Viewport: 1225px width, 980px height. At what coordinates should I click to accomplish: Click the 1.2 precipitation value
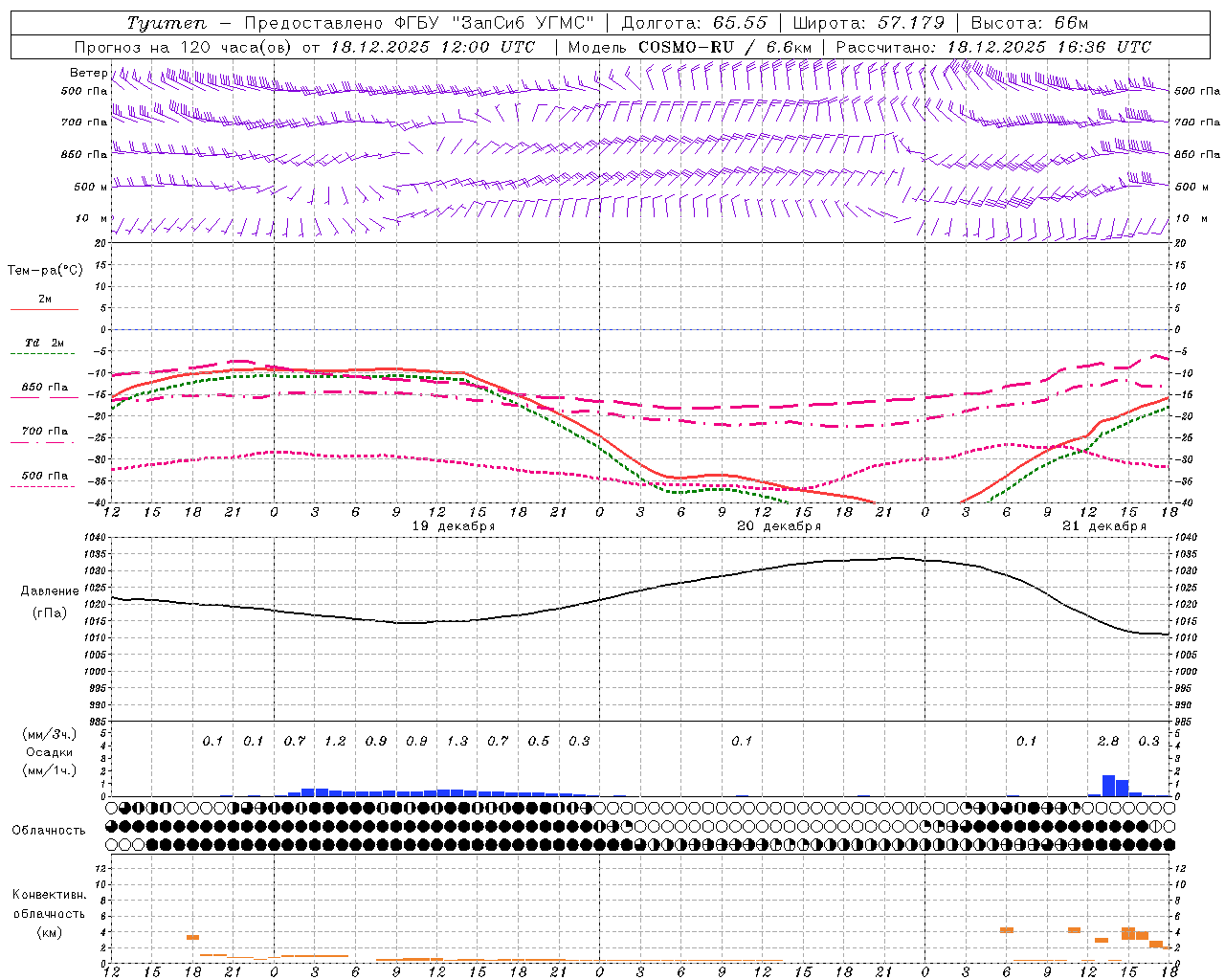click(335, 741)
